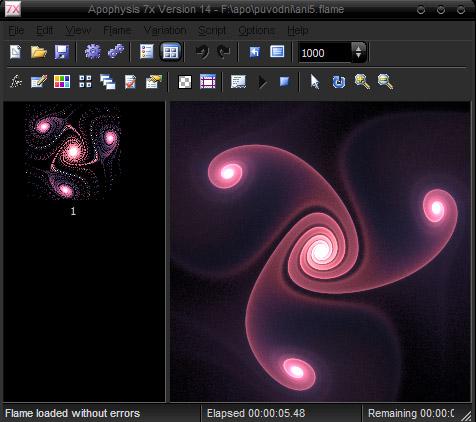Open the View menu
This screenshot has width=476, height=422.
pos(78,31)
